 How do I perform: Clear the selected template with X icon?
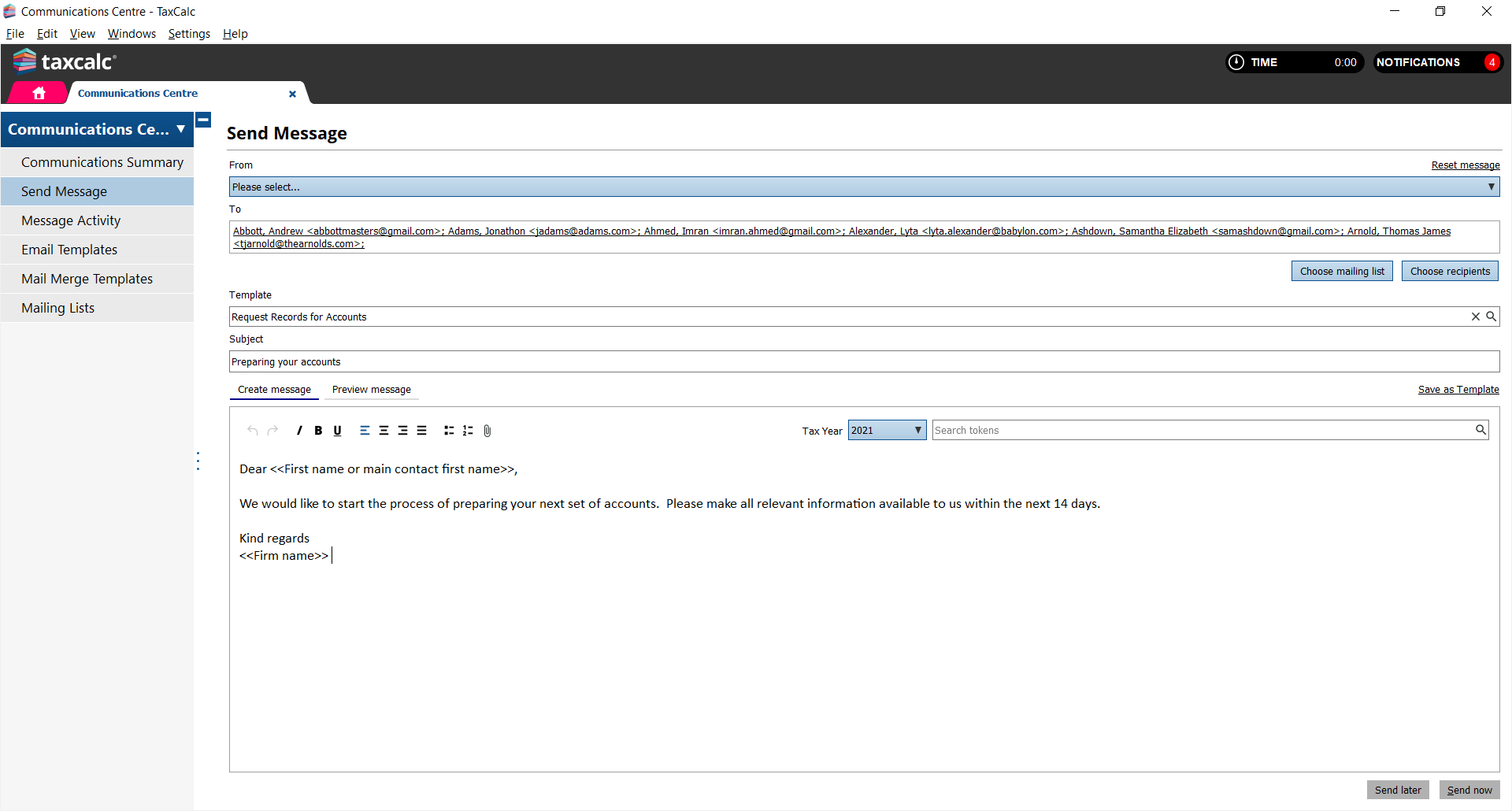(1475, 317)
